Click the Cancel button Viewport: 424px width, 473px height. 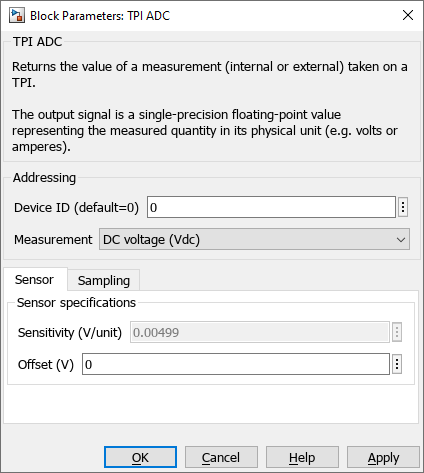point(221,457)
